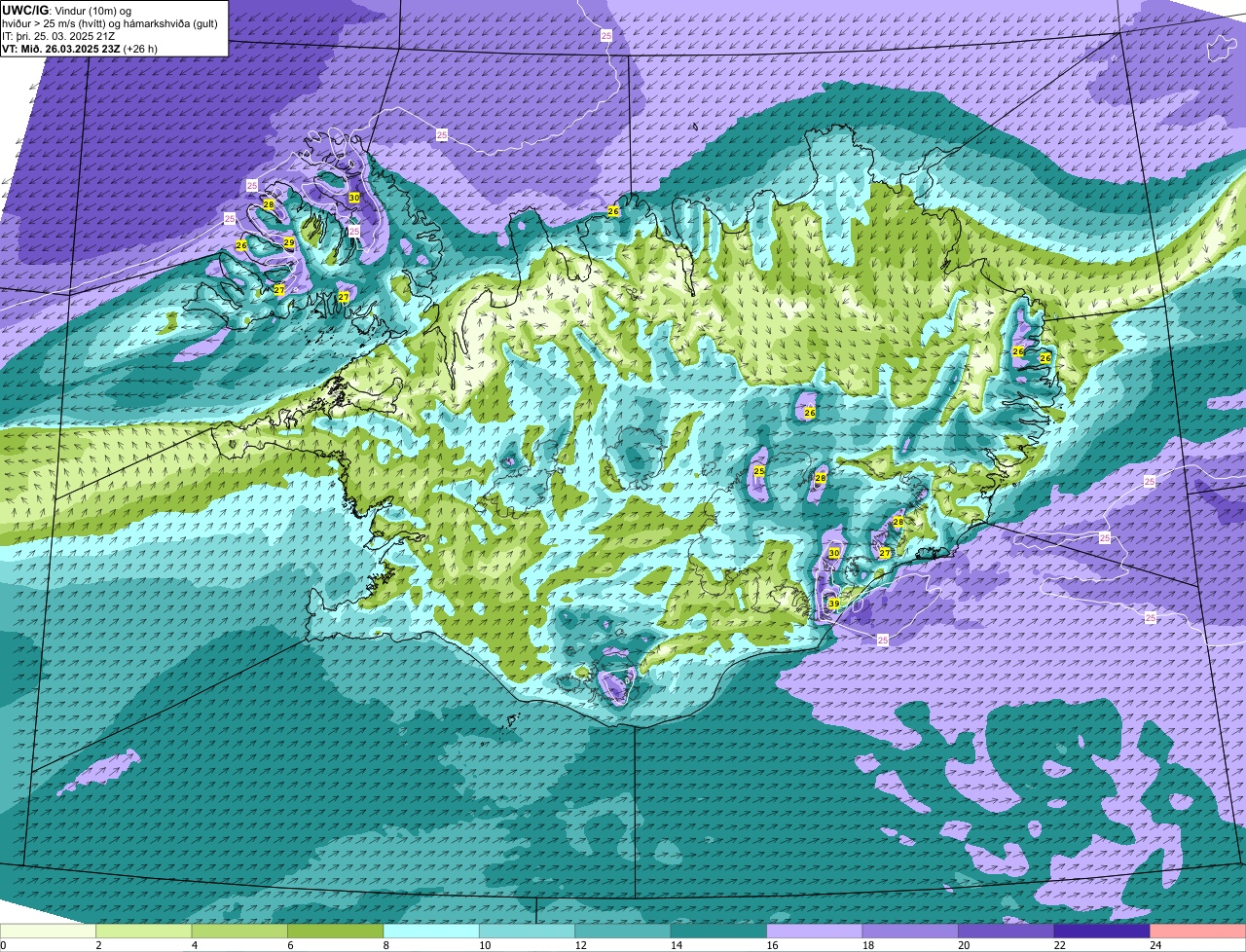Viewport: 1246px width, 952px height.
Task: Click legend tick label "6"
Action: coord(290,944)
